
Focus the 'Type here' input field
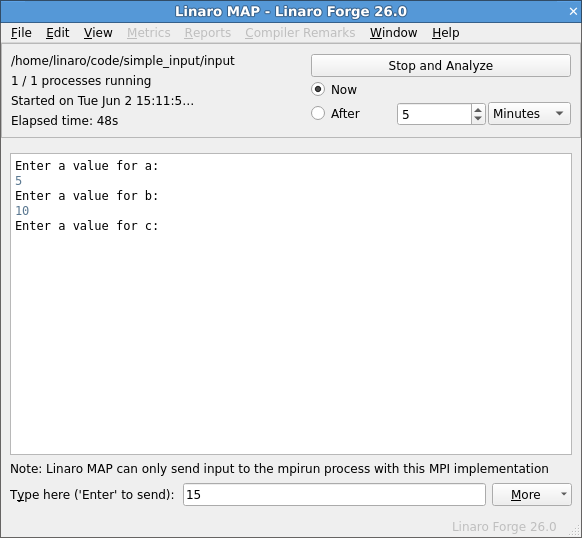click(x=334, y=494)
